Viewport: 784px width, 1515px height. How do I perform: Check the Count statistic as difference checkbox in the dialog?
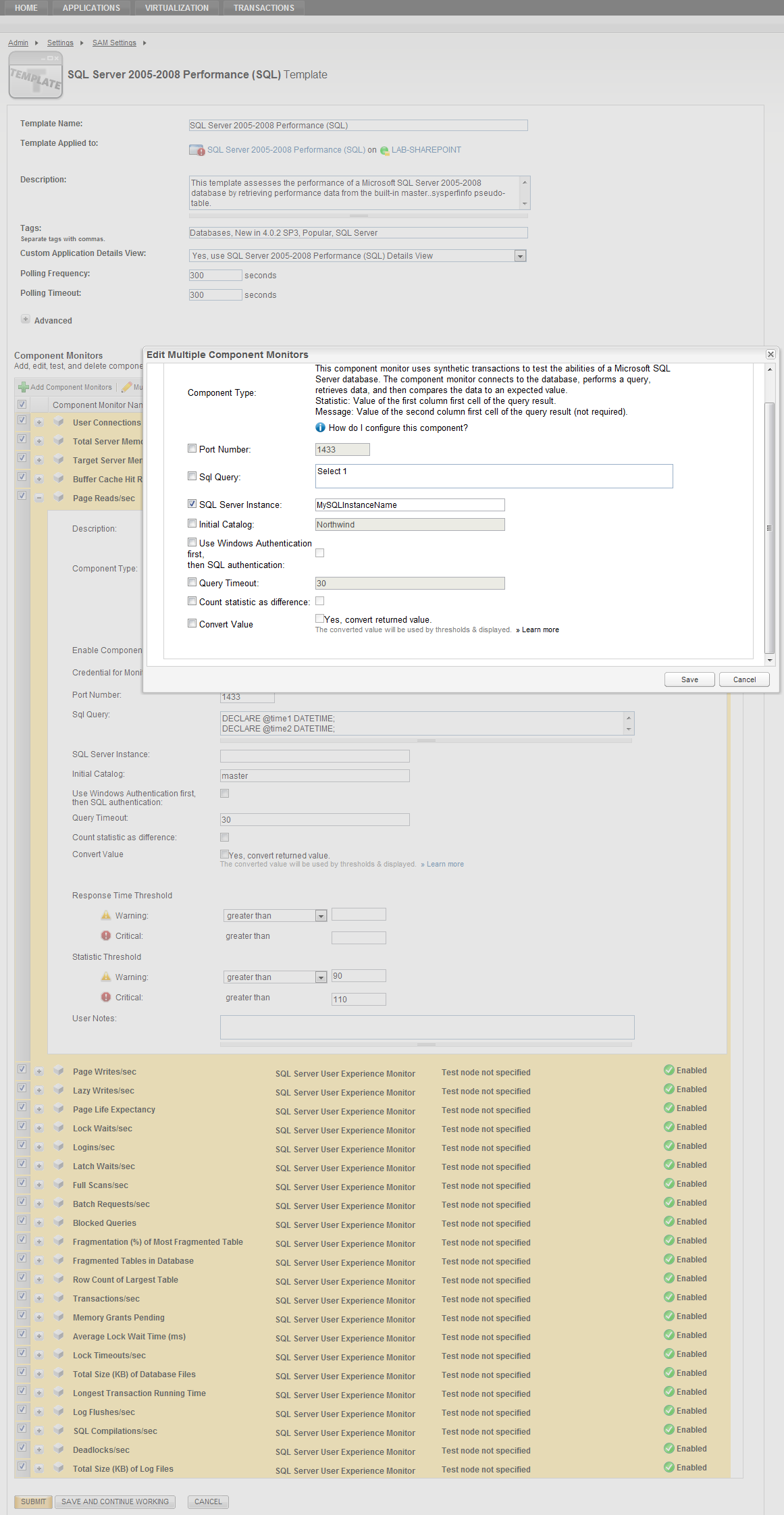pyautogui.click(x=192, y=600)
